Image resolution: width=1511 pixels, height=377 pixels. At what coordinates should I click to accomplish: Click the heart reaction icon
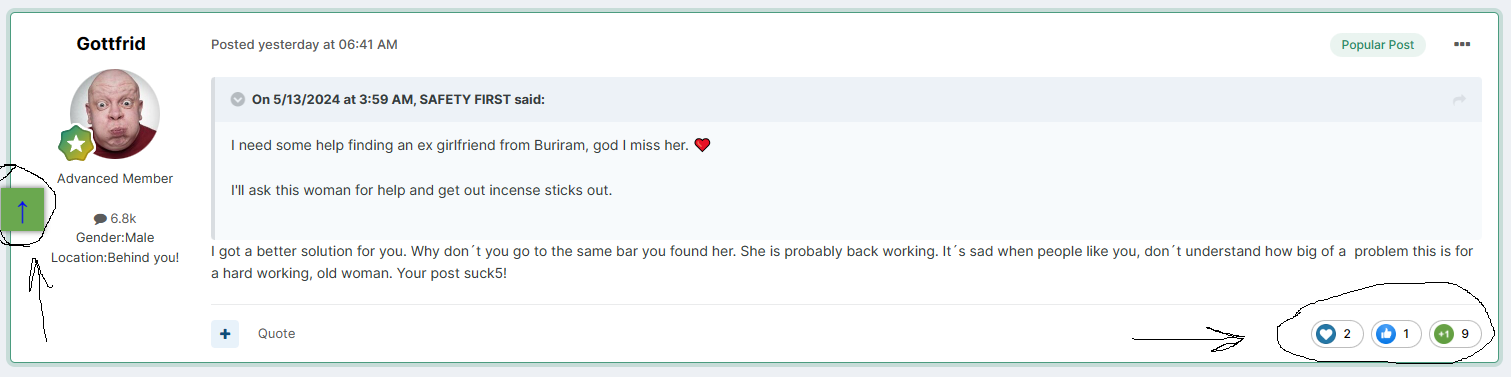(1326, 334)
